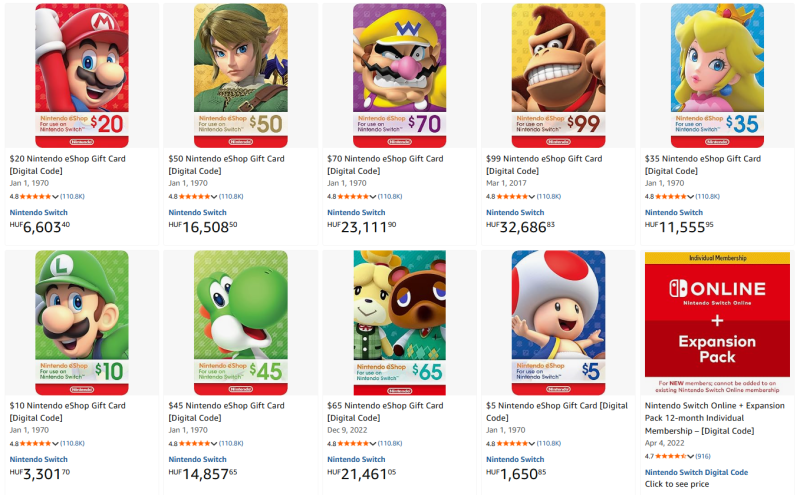This screenshot has height=495, width=800.
Task: Expand rating chevron for $99 gift card
Action: tap(532, 197)
